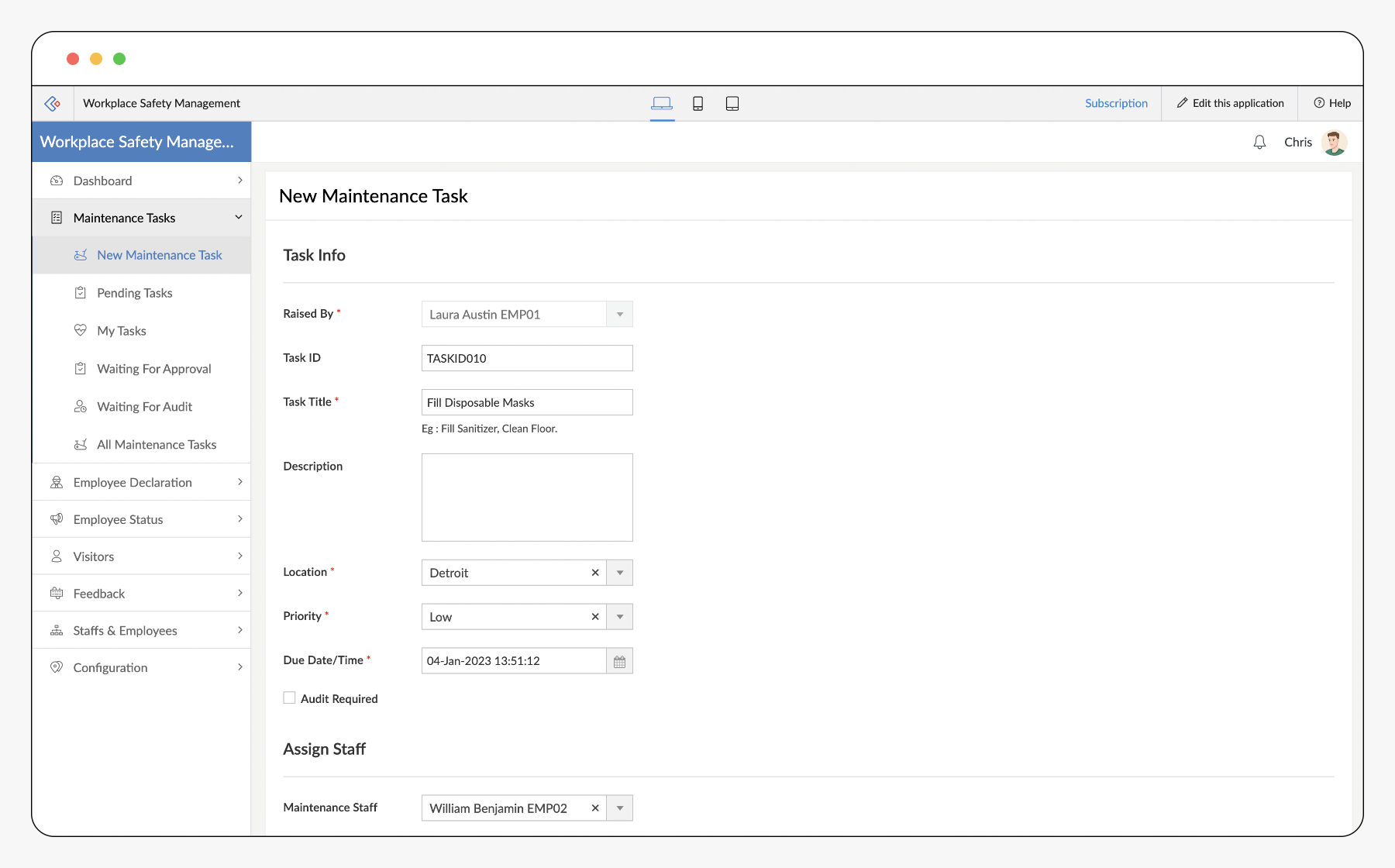Click the app logo icon in top bar
Image resolution: width=1395 pixels, height=868 pixels.
click(x=53, y=104)
